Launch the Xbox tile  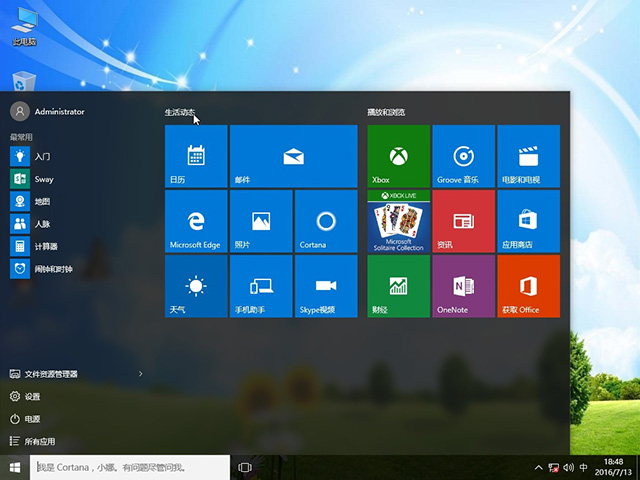[398, 156]
